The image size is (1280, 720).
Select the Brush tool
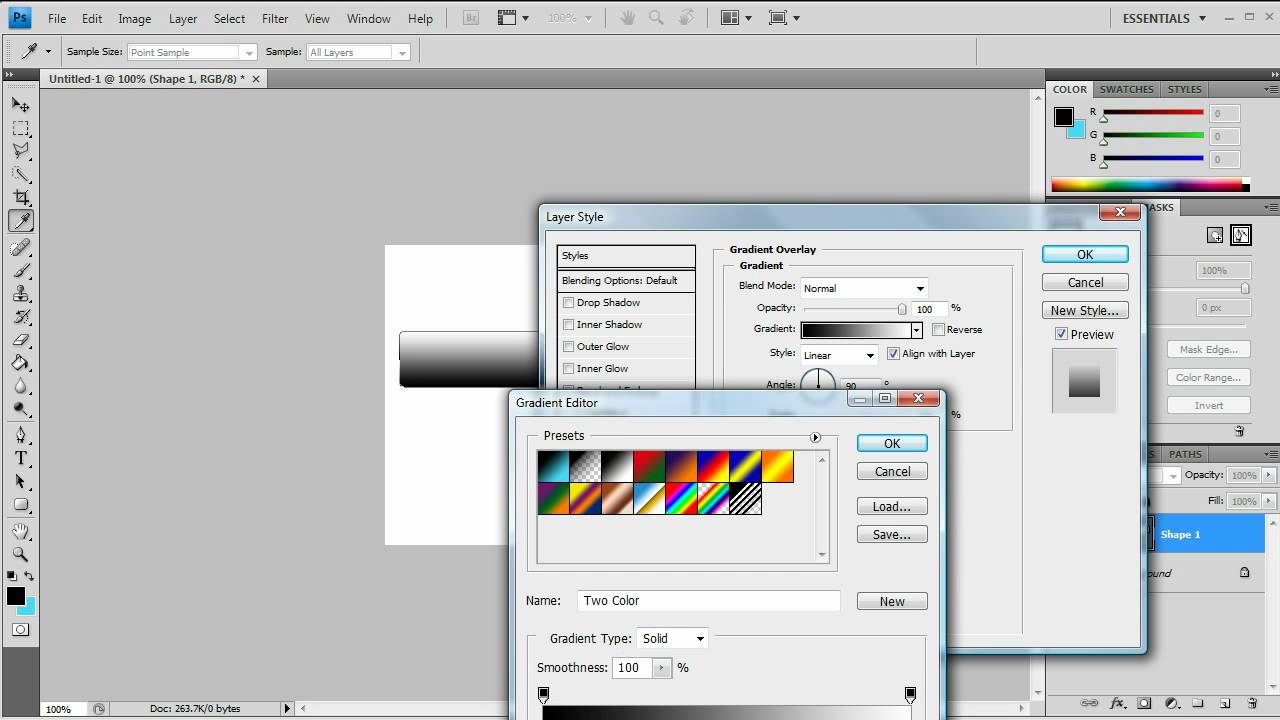(x=21, y=271)
